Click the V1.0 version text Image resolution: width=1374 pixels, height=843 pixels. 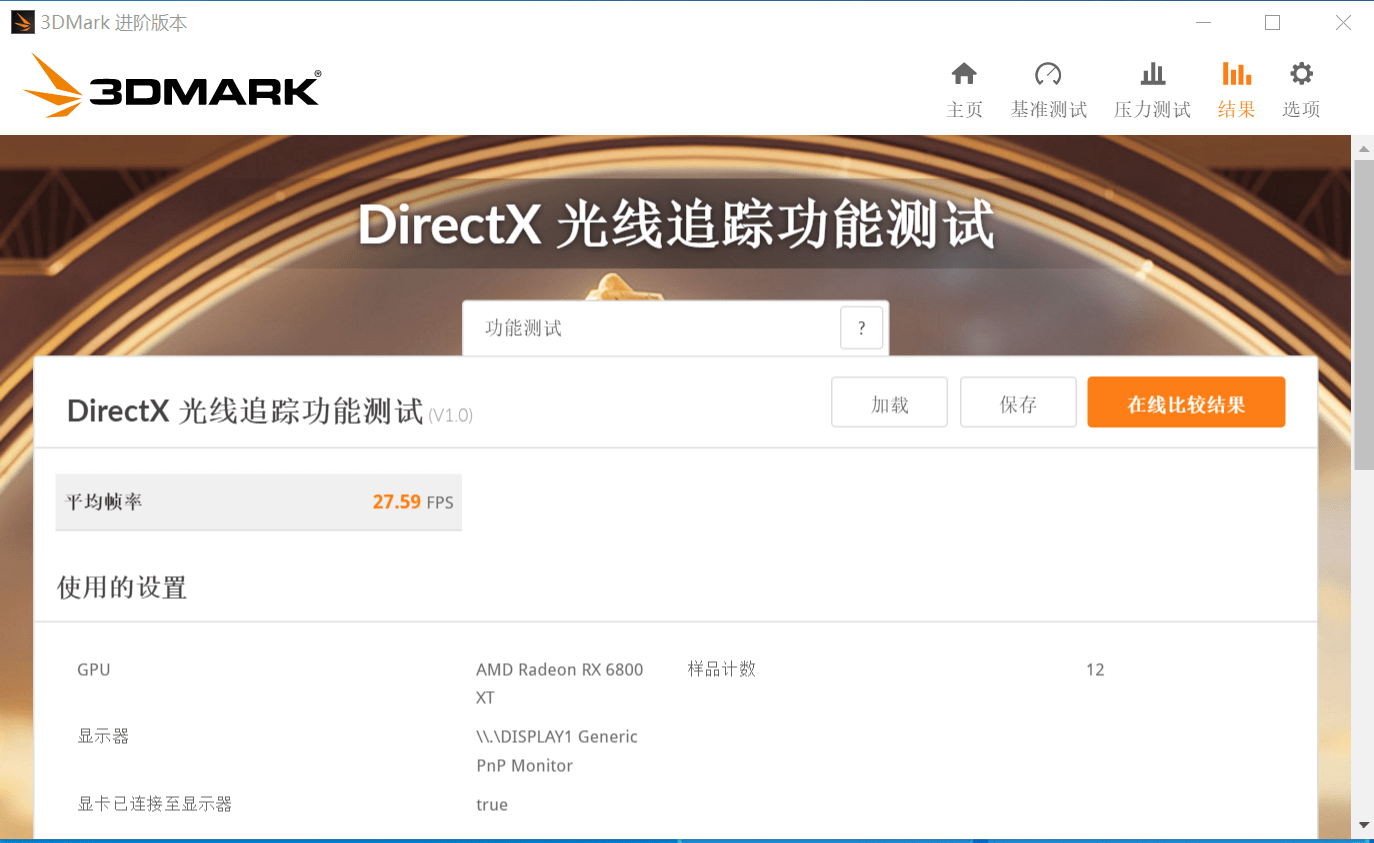pos(450,415)
